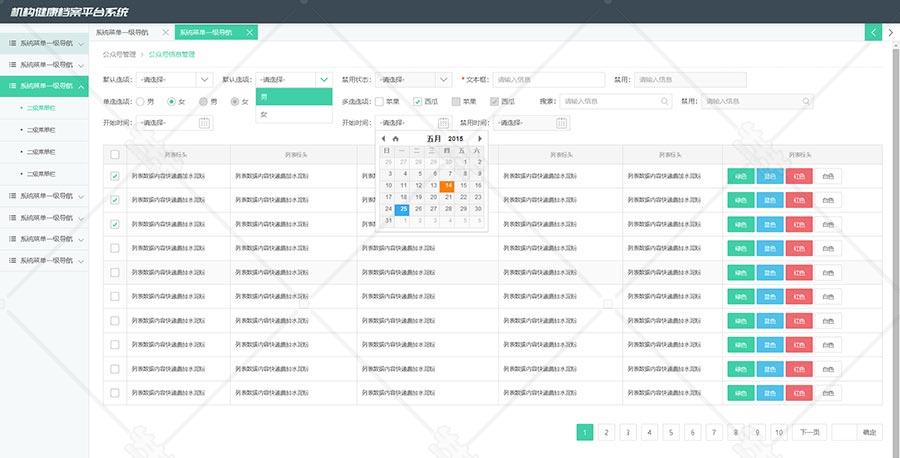Switch to the inactive 系统菜单一级导航 tab
The height and width of the screenshot is (458, 900).
[x=122, y=33]
